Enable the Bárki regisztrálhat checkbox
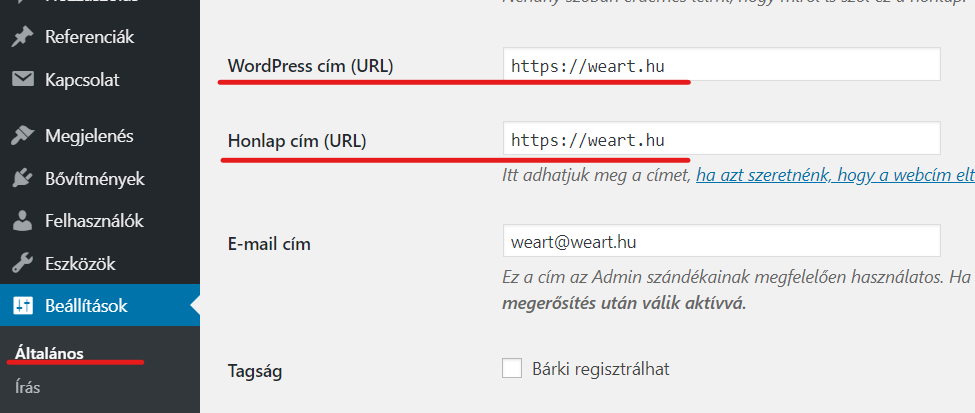 [x=512, y=369]
